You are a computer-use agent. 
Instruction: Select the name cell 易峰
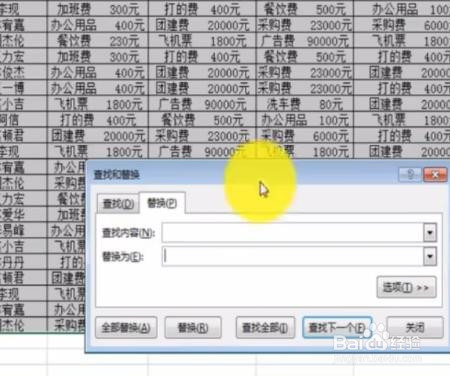23,230
